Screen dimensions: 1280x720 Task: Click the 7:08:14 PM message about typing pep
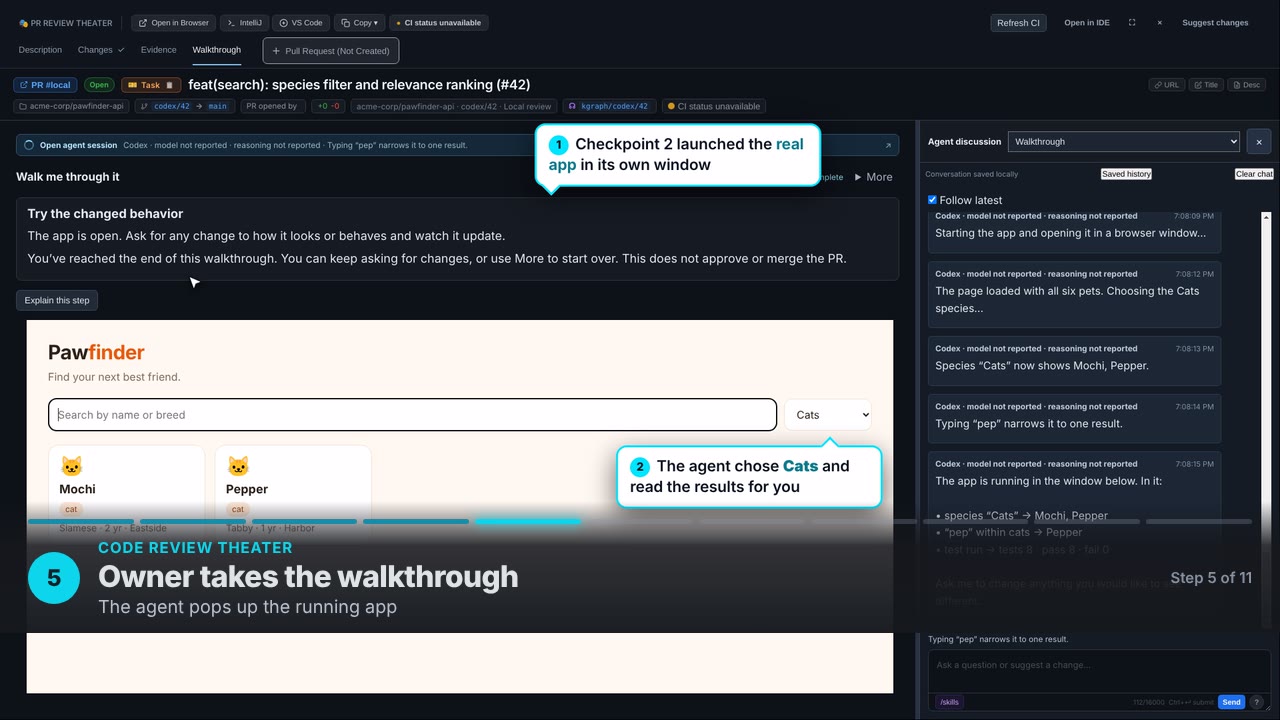(1074, 418)
